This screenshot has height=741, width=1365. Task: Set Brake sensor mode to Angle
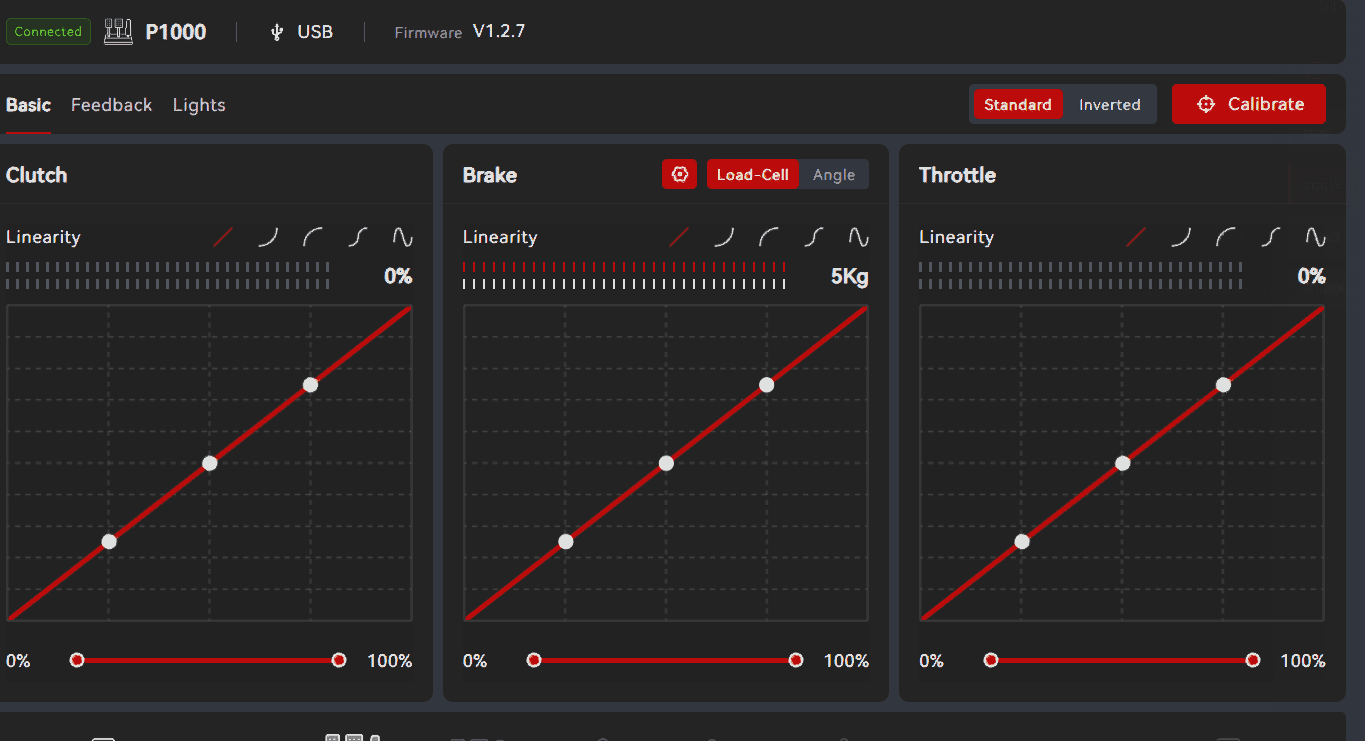pos(834,175)
